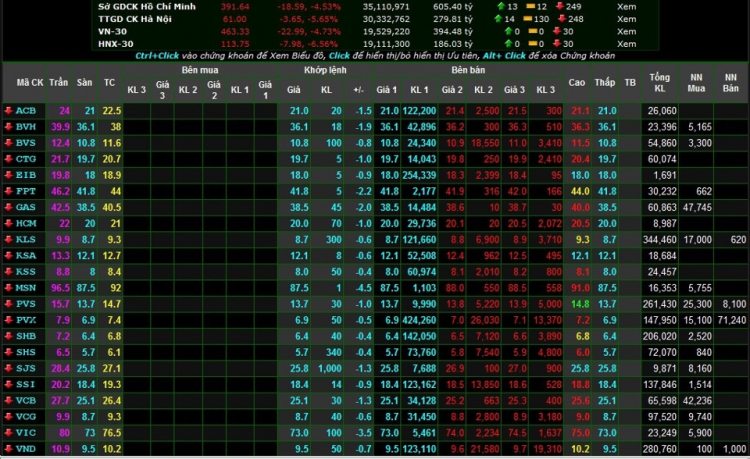The image size is (750, 459).
Task: Open Xem link for Sở GDCK Hồ Chí Minh
Action: tap(626, 7)
